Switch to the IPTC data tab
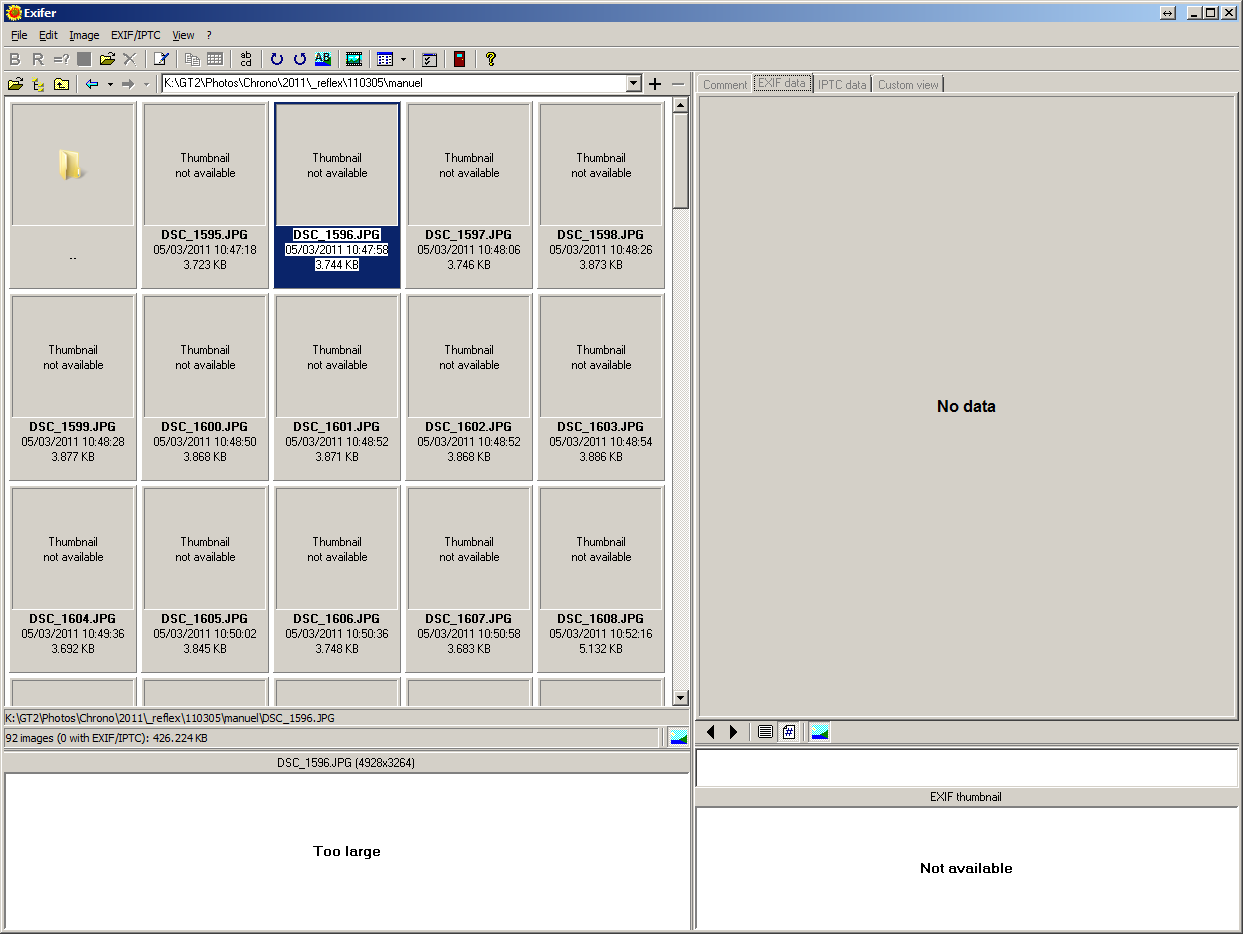 842,85
